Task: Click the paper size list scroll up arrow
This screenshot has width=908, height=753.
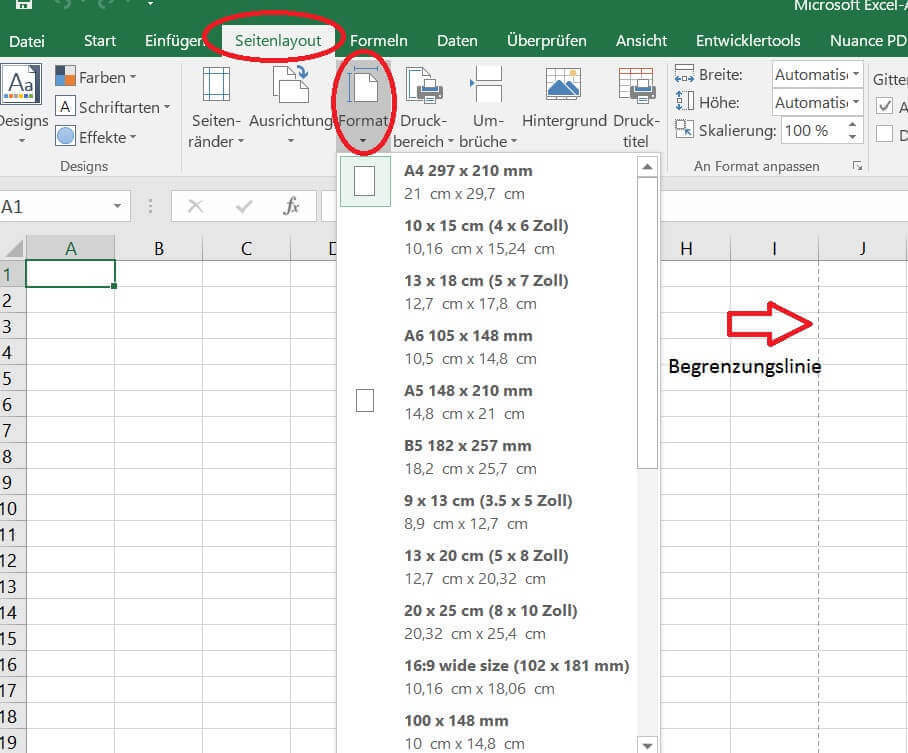Action: [647, 167]
